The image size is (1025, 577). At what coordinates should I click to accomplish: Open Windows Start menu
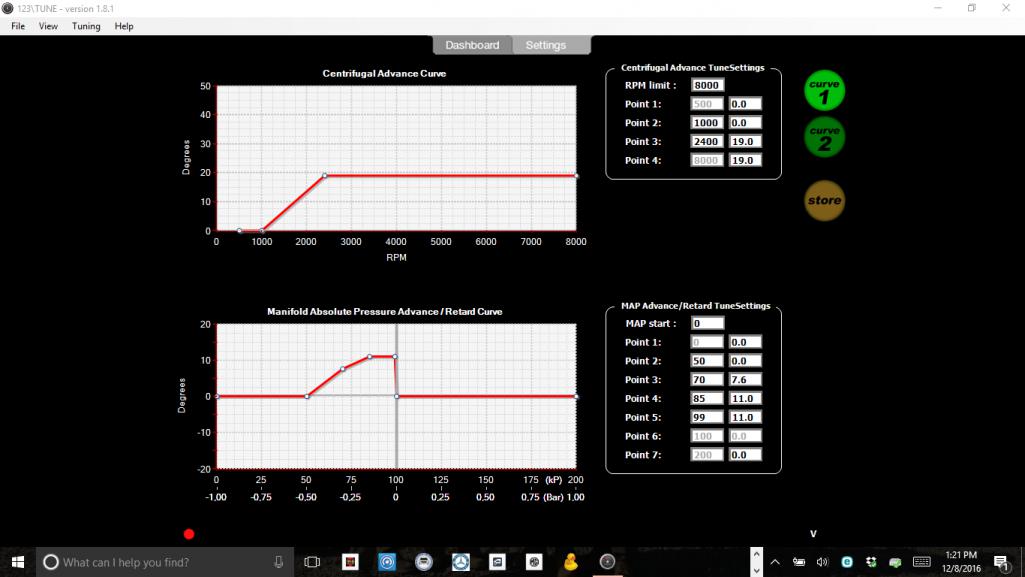point(18,562)
